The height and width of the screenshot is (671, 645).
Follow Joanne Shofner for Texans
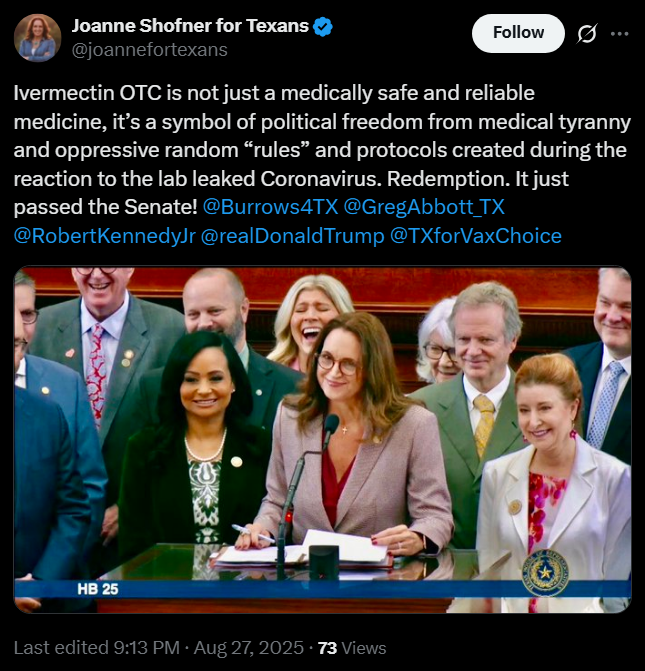(x=518, y=33)
